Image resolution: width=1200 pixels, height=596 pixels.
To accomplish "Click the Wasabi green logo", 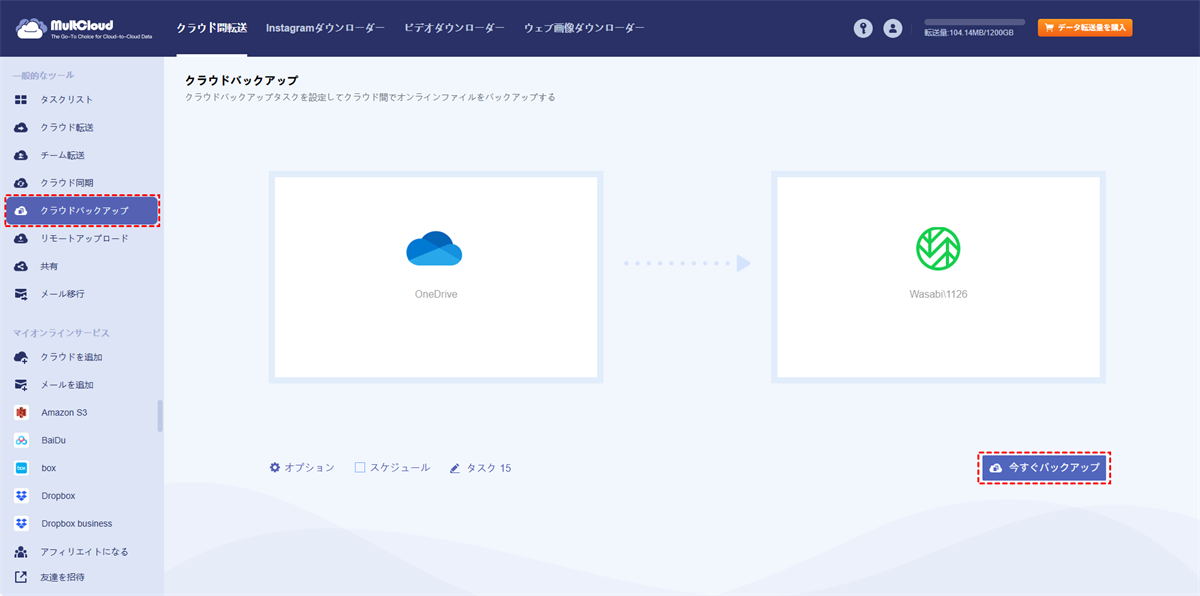I will (938, 249).
